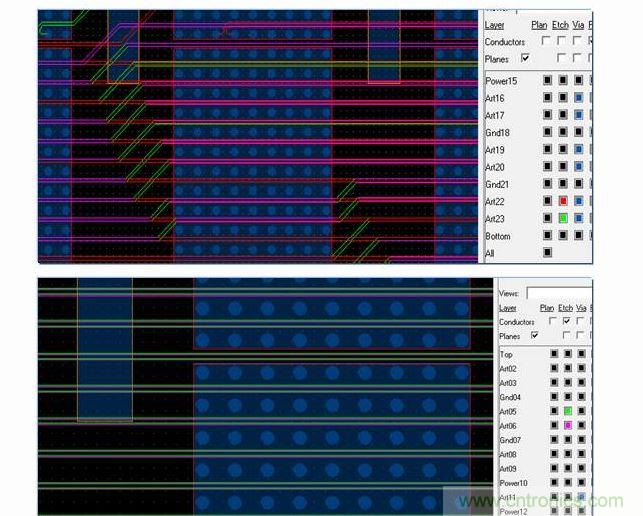The image size is (643, 516).
Task: Click the box in the All row
Action: click(547, 253)
